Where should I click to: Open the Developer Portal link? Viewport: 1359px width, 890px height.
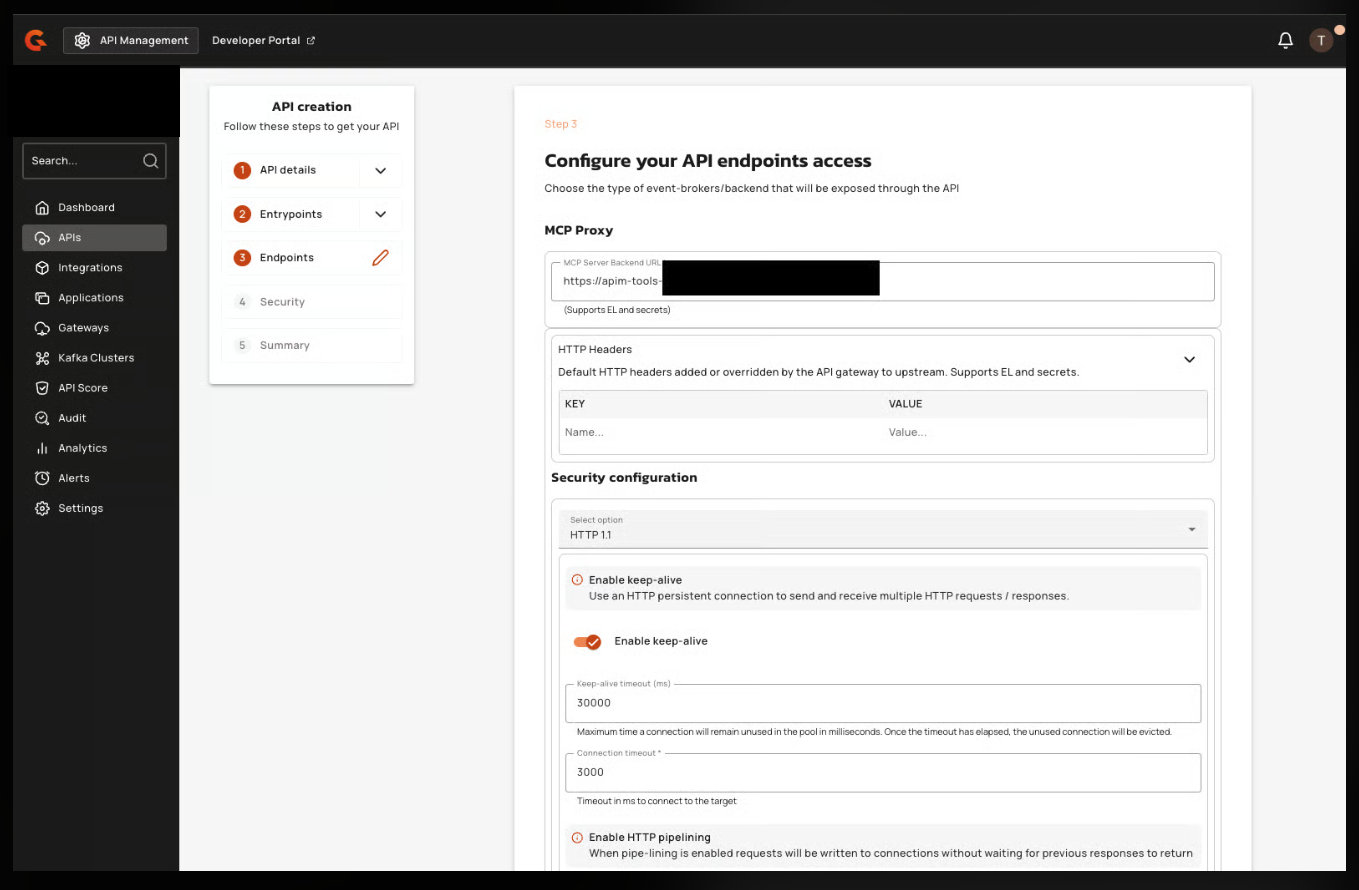(x=263, y=40)
